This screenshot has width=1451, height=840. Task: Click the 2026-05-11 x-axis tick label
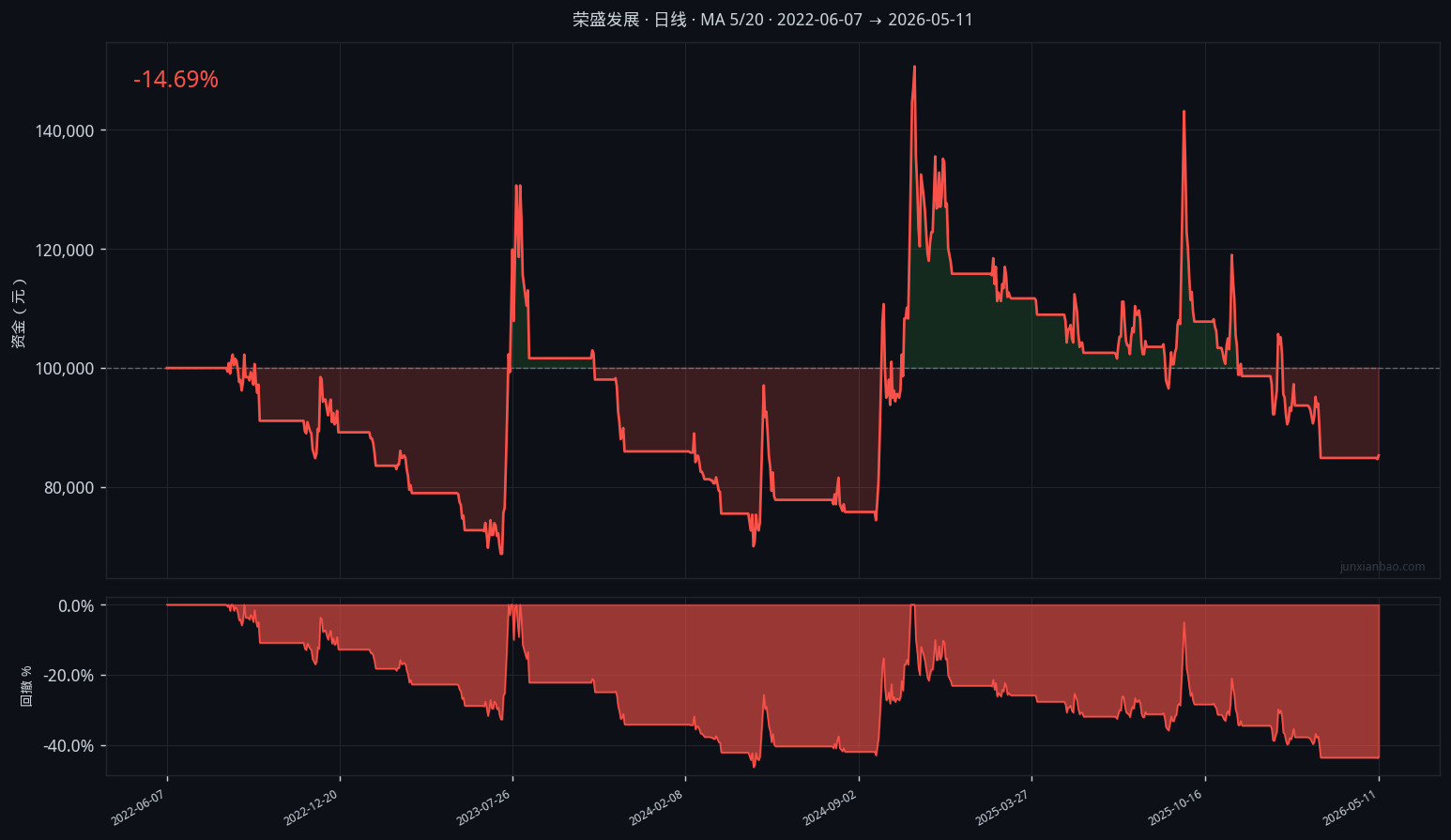(x=1350, y=807)
